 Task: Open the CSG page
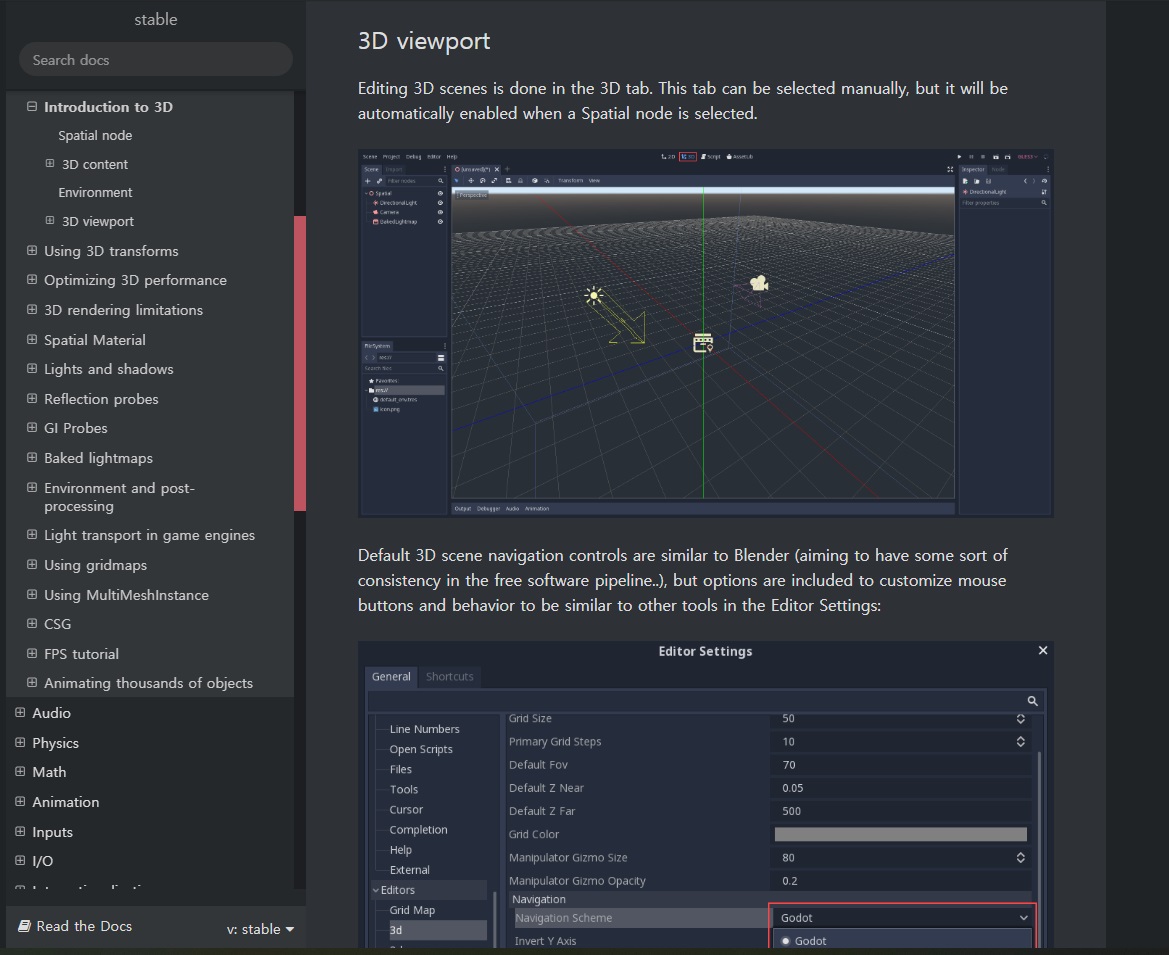57,624
